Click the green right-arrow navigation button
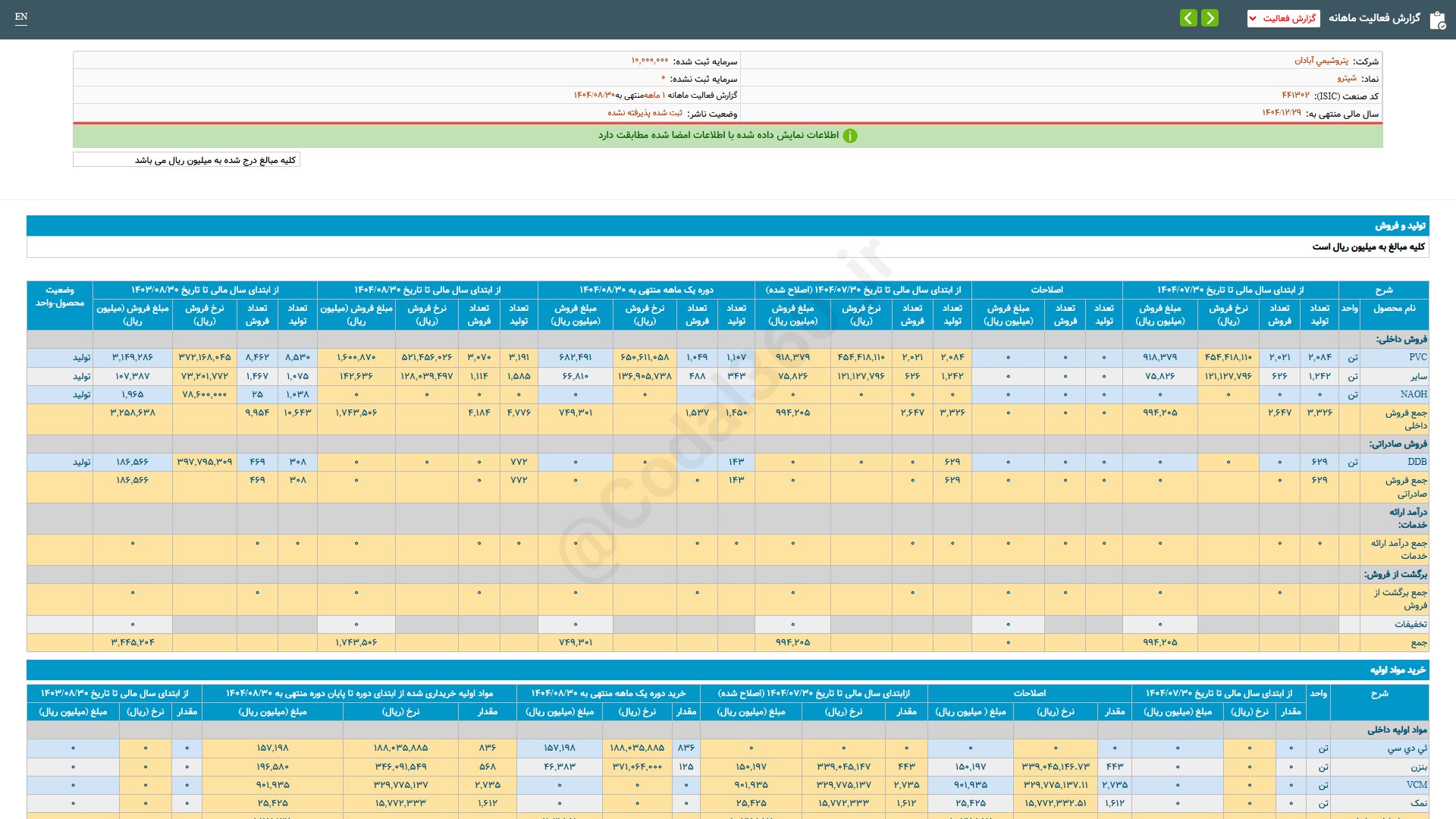Screen dimensions: 1456x819 click(1210, 17)
